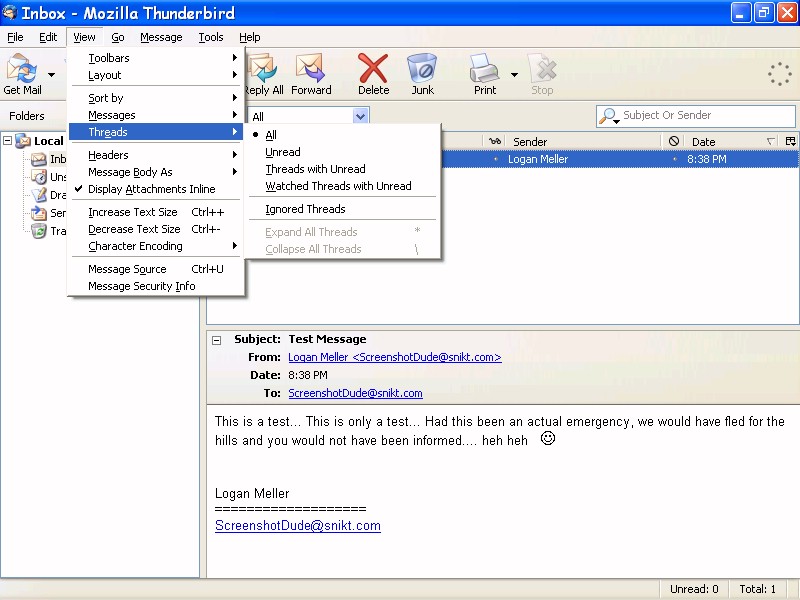This screenshot has height=600, width=800.
Task: Sort messages by Sender column header
Action: (x=582, y=141)
